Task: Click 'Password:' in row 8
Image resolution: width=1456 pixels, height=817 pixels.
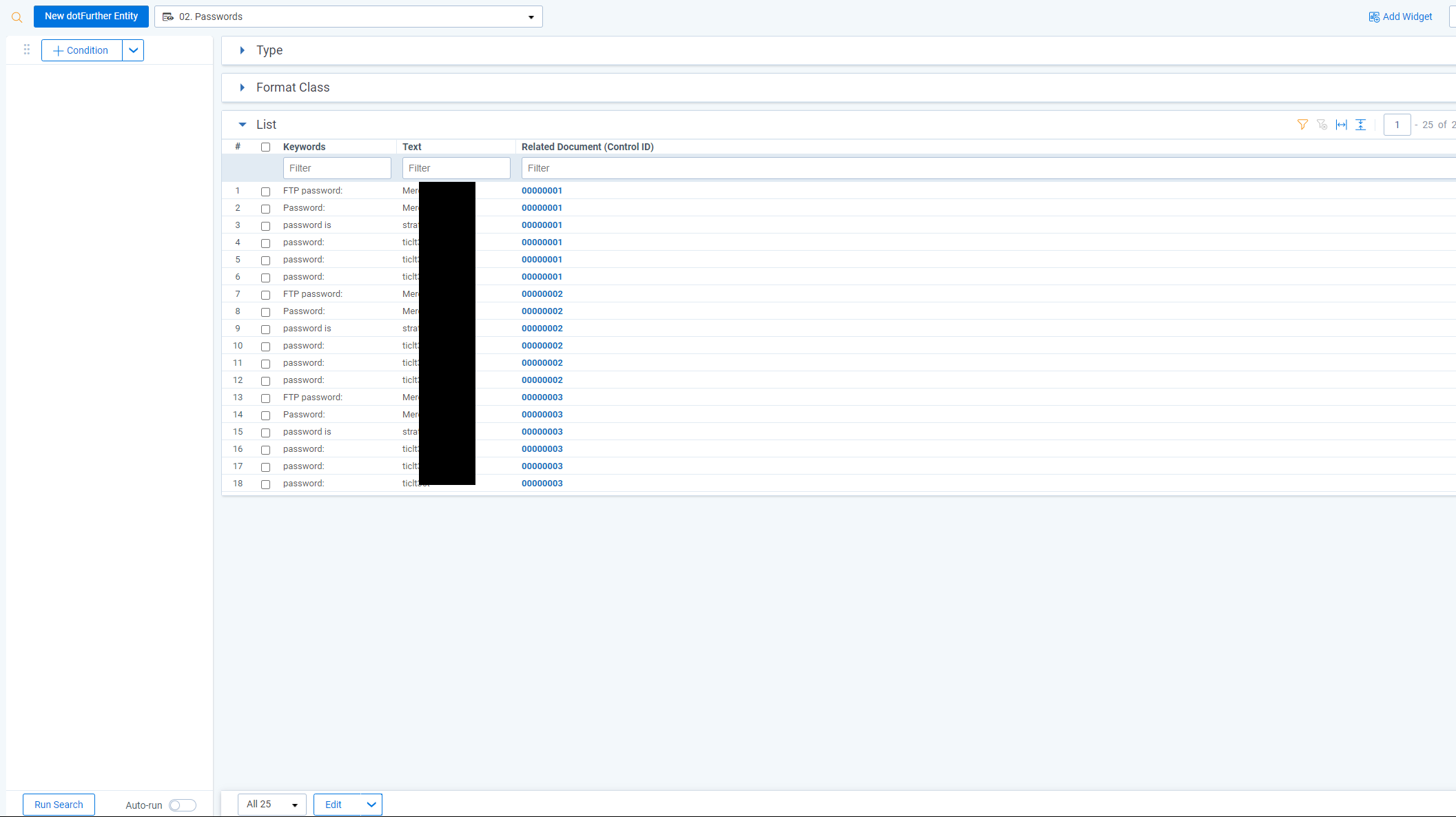Action: click(x=304, y=311)
